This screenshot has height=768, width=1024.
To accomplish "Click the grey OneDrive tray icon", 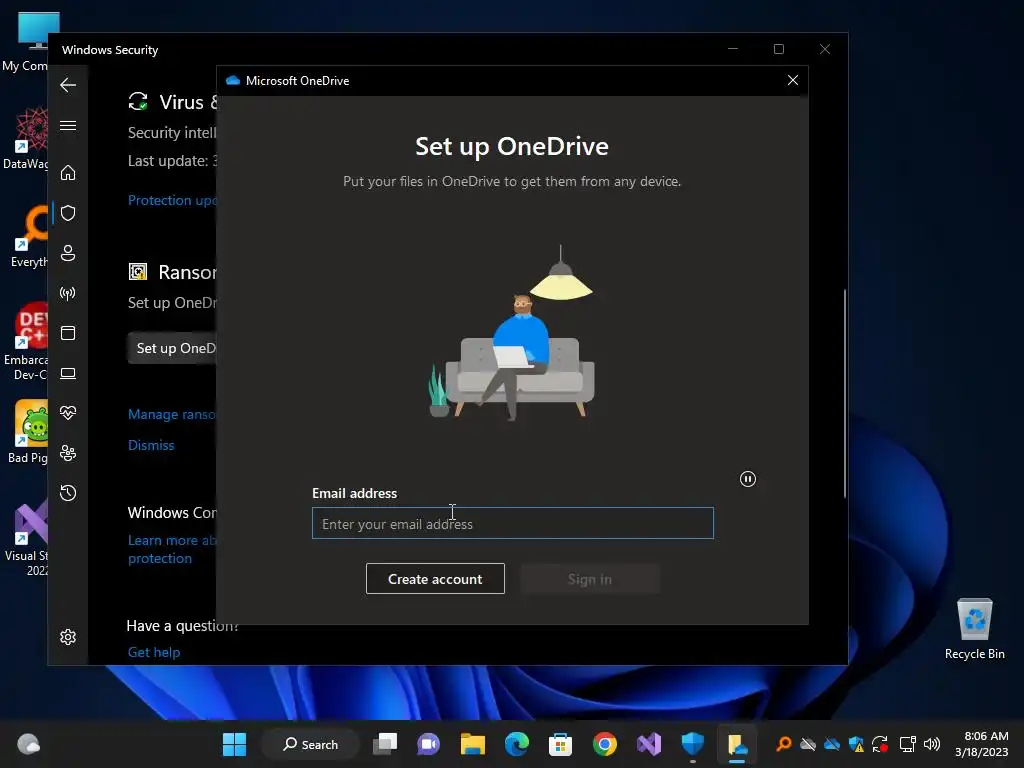I will 808,744.
